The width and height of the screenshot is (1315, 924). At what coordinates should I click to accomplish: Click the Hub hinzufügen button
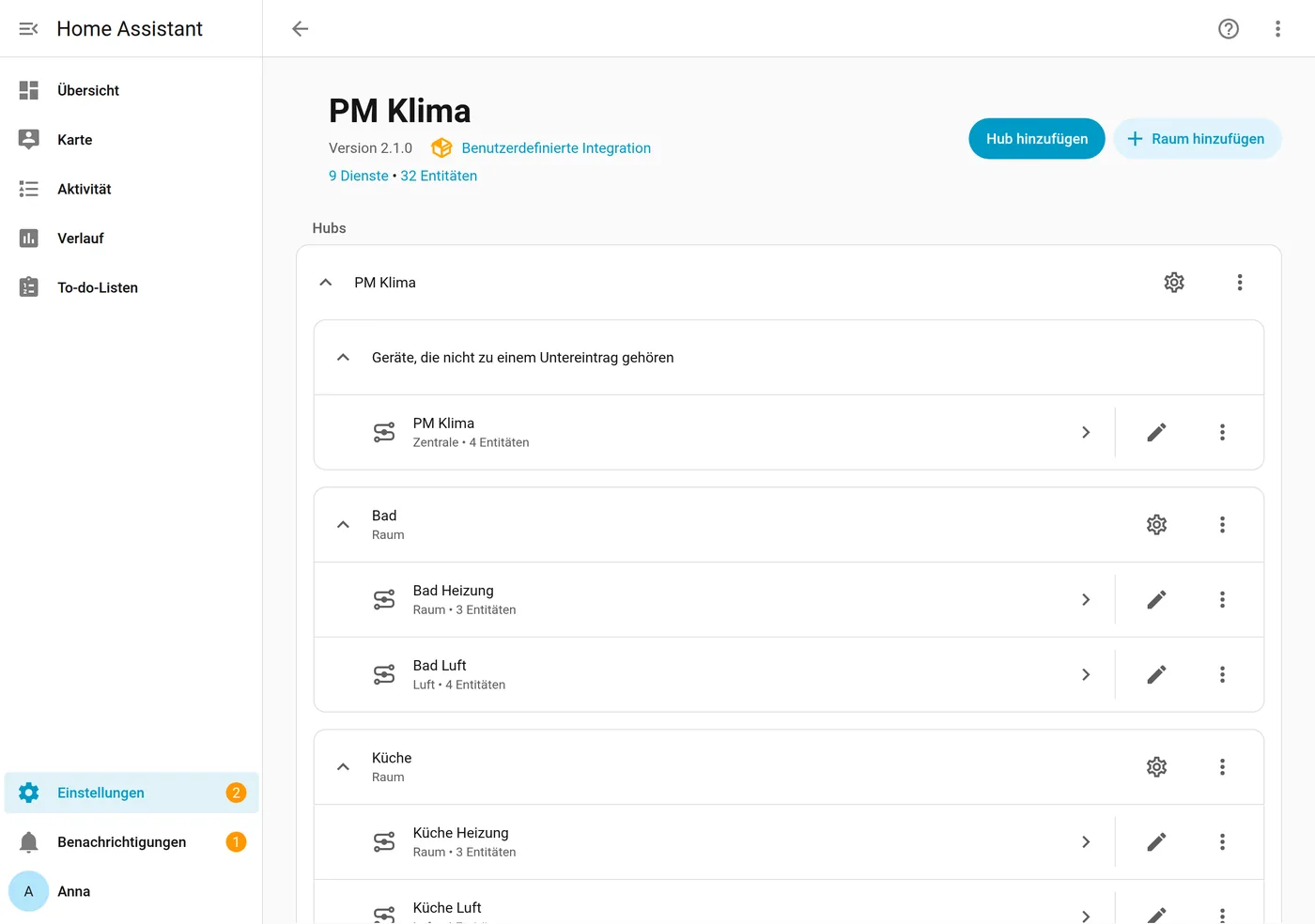coord(1037,139)
